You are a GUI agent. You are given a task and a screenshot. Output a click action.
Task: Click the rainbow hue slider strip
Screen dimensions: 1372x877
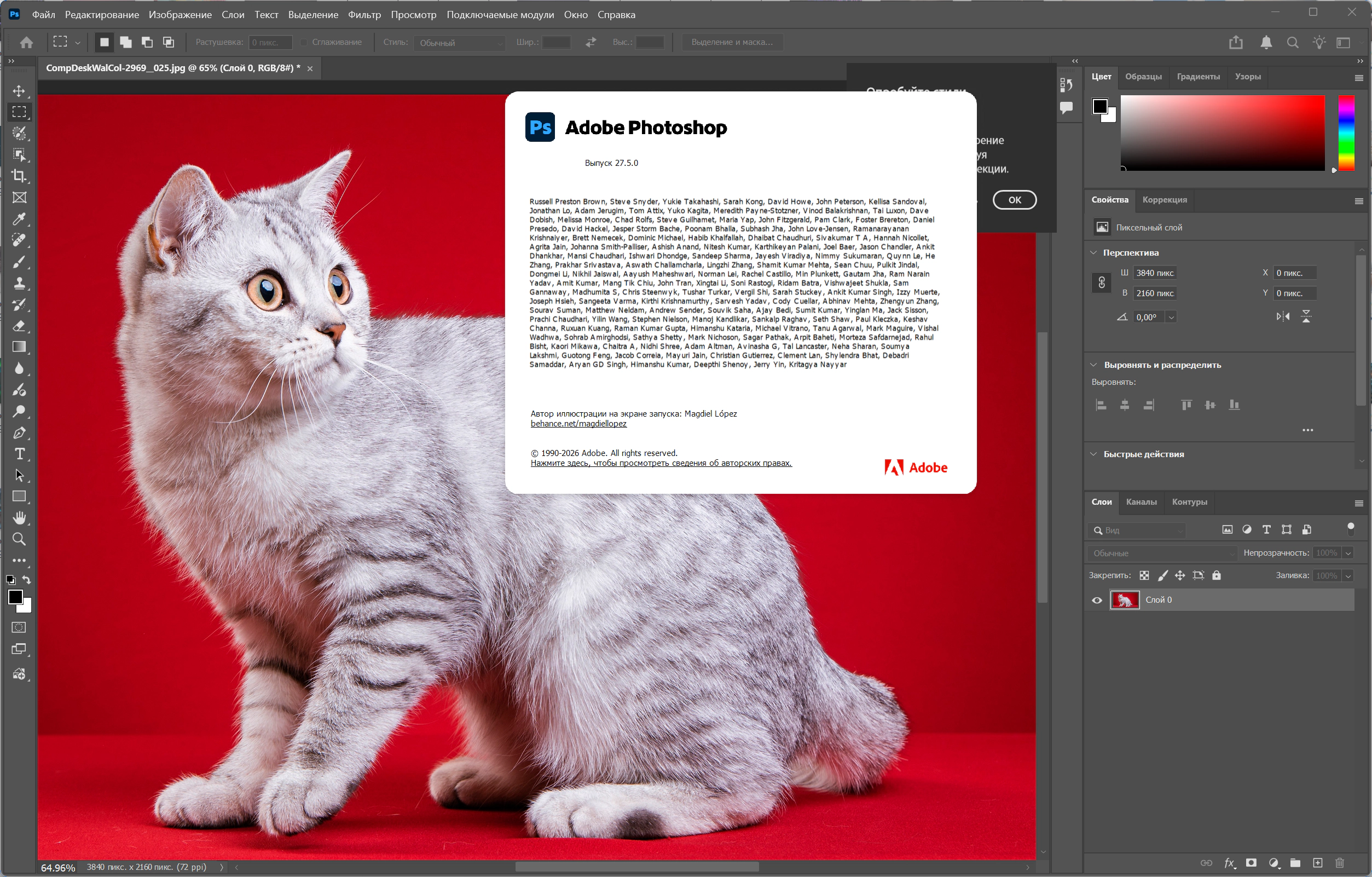pos(1346,132)
